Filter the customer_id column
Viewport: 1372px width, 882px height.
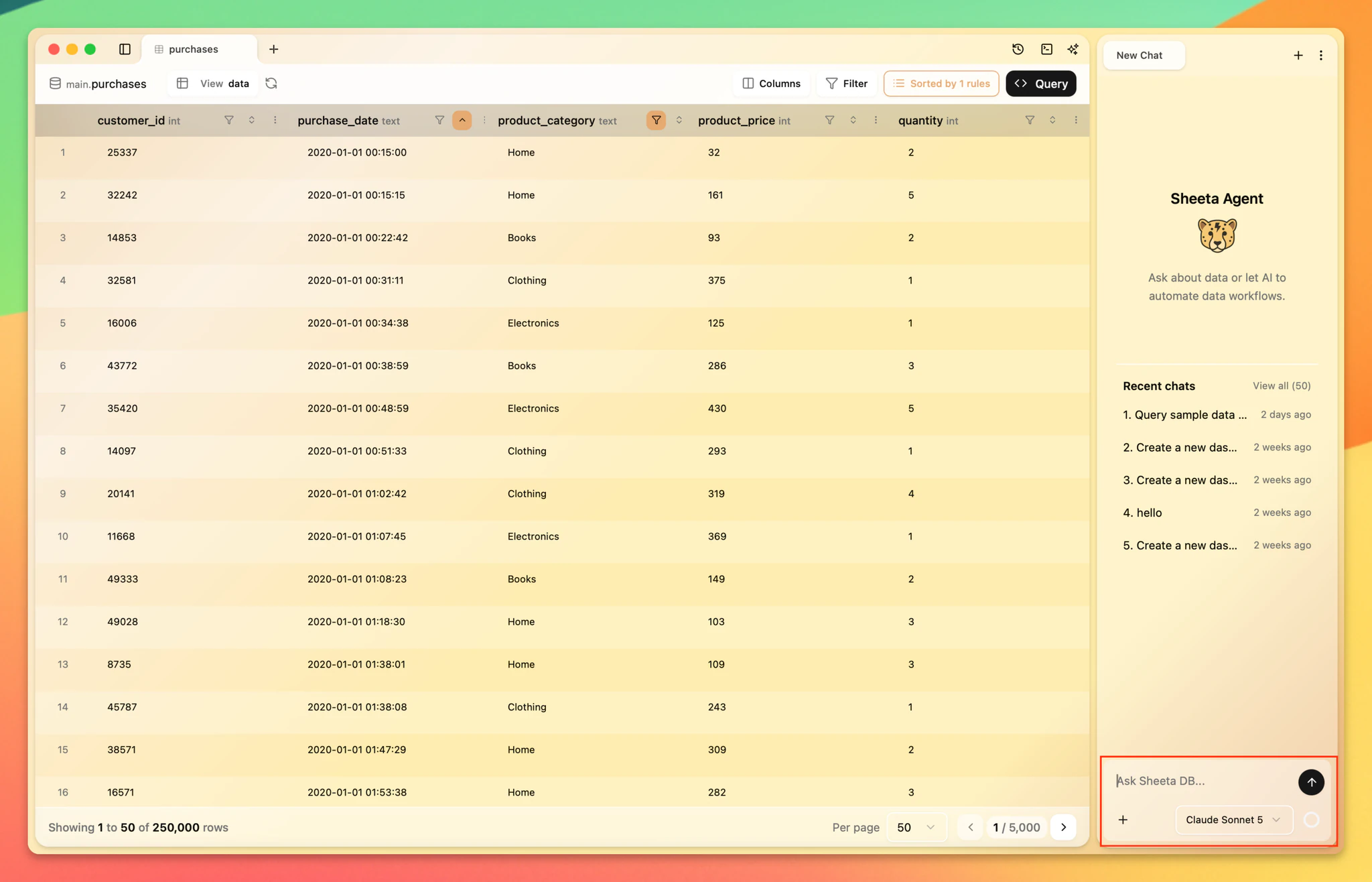(x=229, y=120)
